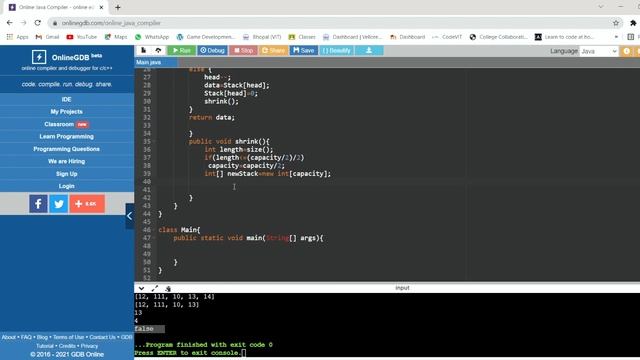Close the Online Java Compiler tab
Image resolution: width=640 pixels, height=360 pixels.
point(101,7)
